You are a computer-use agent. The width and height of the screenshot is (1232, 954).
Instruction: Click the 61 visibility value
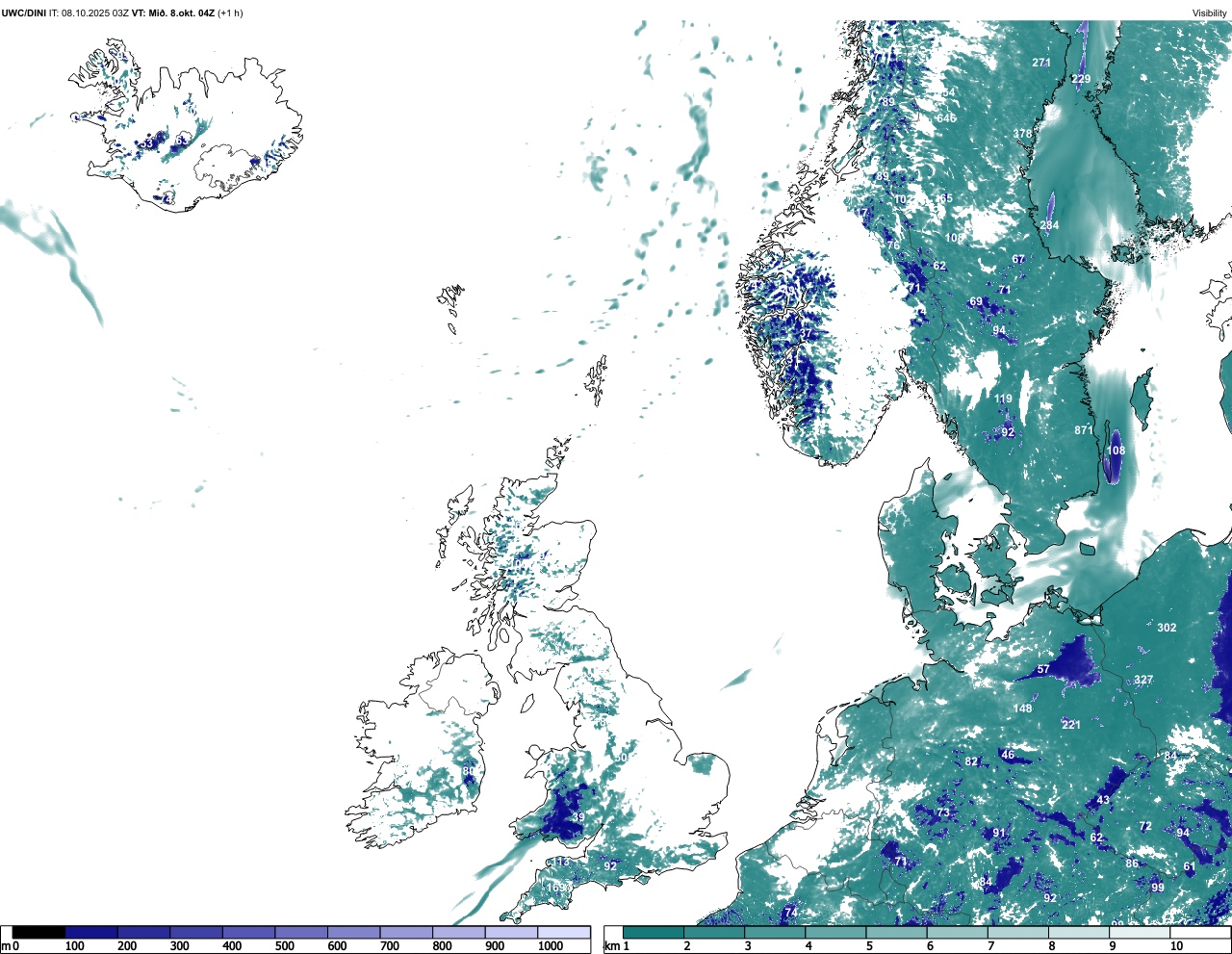1190,866
